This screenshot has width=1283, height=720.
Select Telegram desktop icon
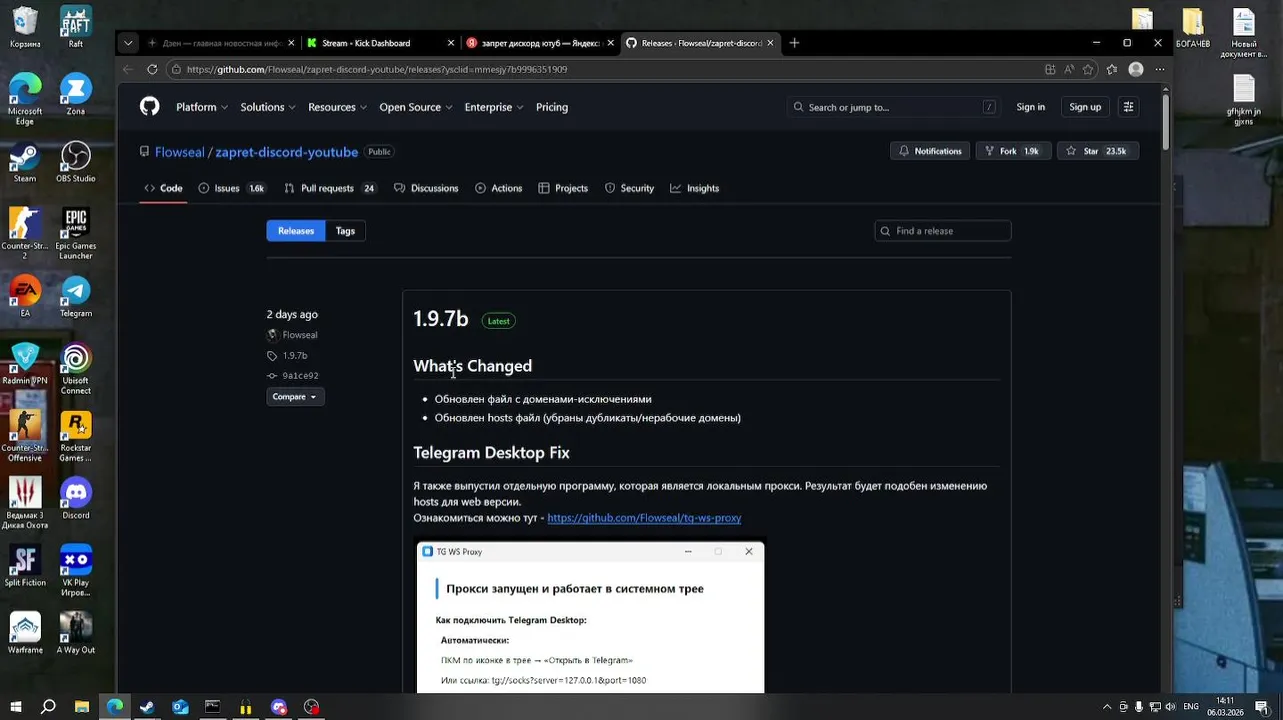click(76, 297)
